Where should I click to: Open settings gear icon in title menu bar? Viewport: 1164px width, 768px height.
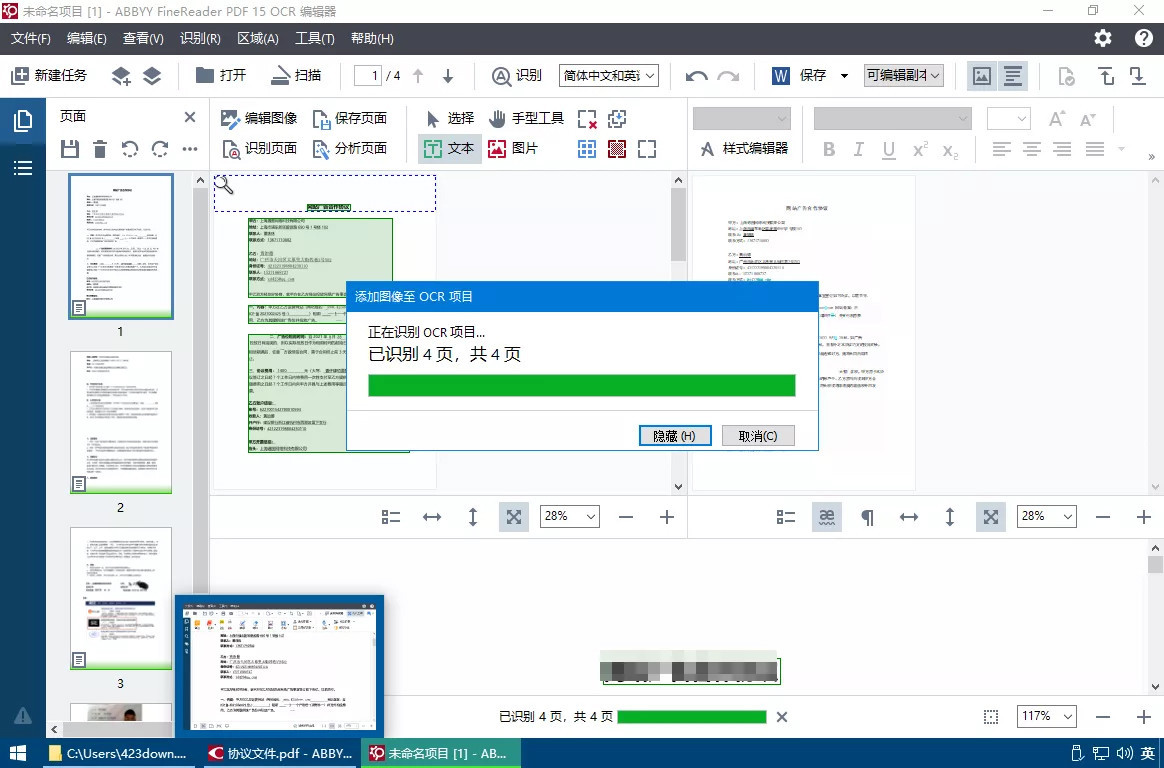(x=1103, y=38)
